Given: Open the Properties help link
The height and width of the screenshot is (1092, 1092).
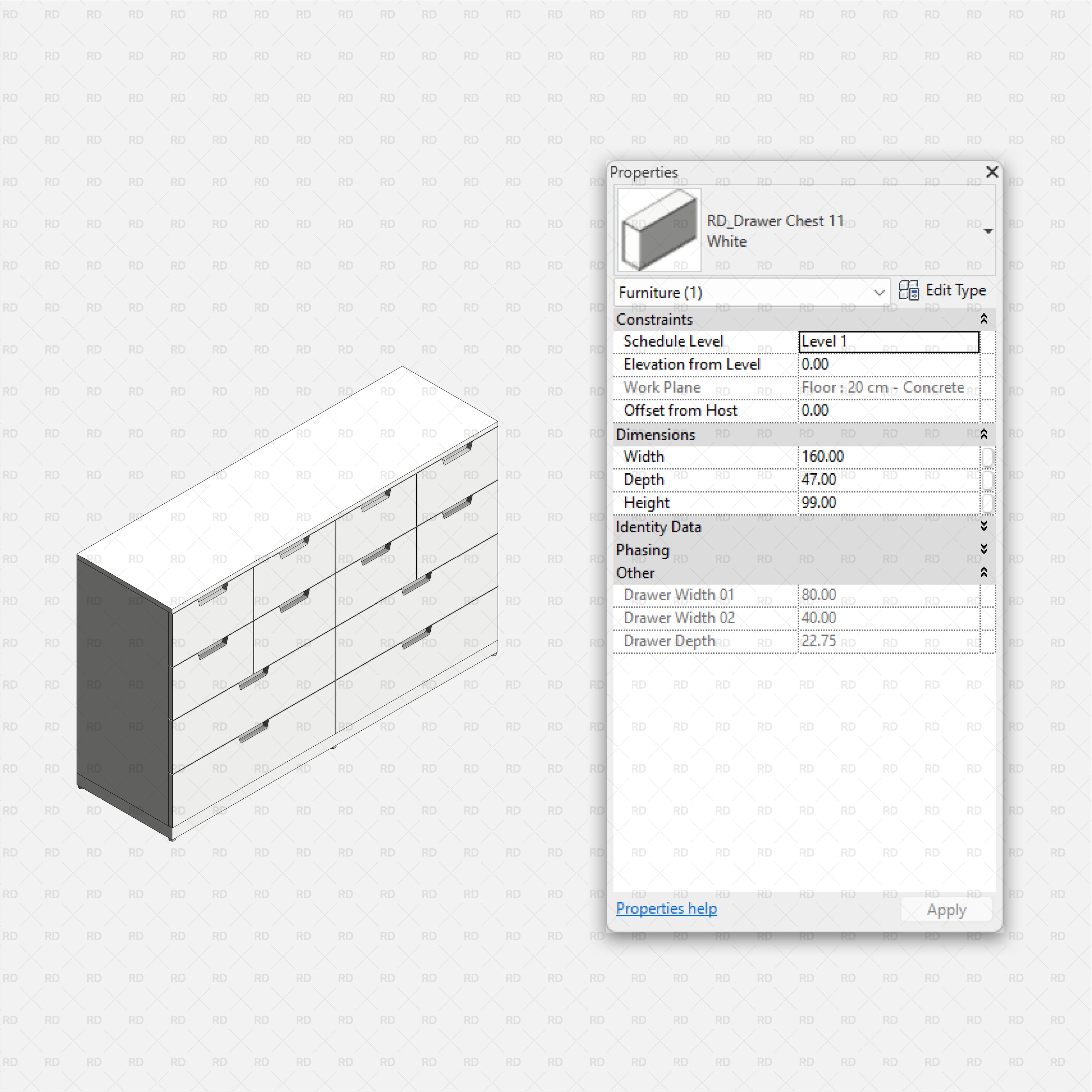Looking at the screenshot, I should 666,908.
